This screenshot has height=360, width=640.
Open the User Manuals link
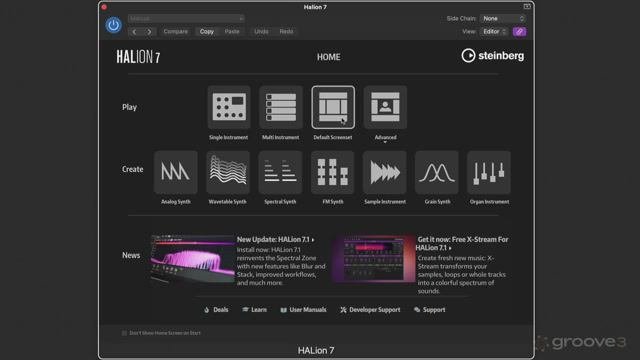[303, 310]
